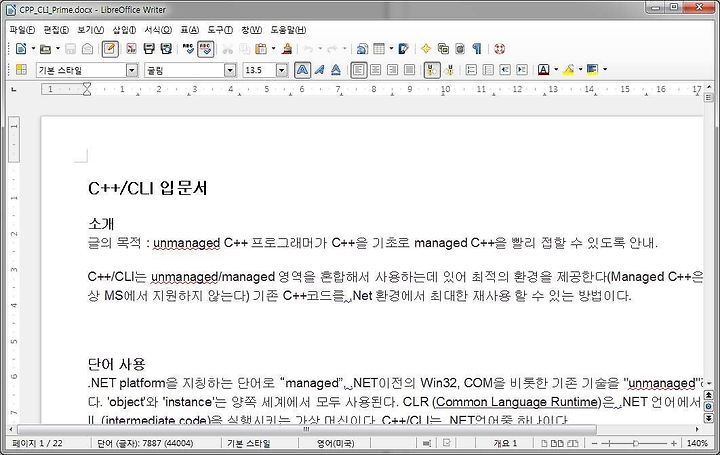Show Draw Functions
Image resolution: width=720 pixels, height=455 pixels.
[404, 49]
